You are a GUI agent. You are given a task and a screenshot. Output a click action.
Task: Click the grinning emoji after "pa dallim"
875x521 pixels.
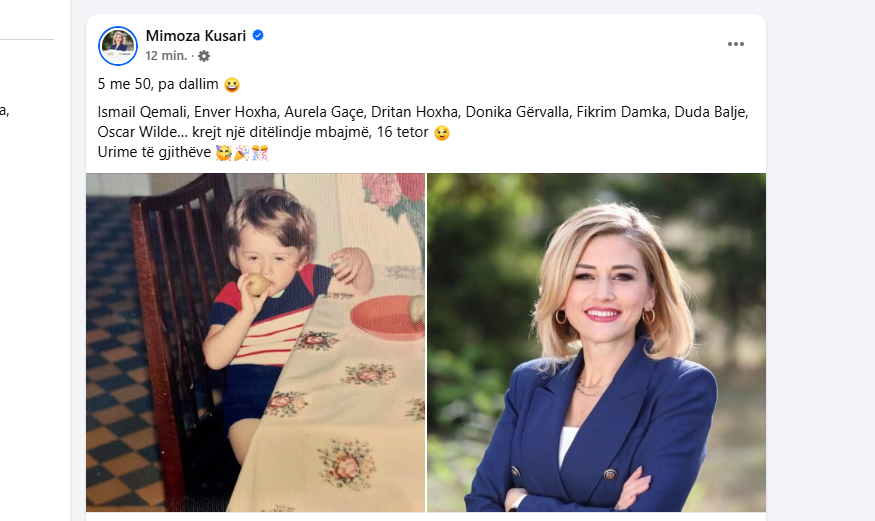click(232, 85)
